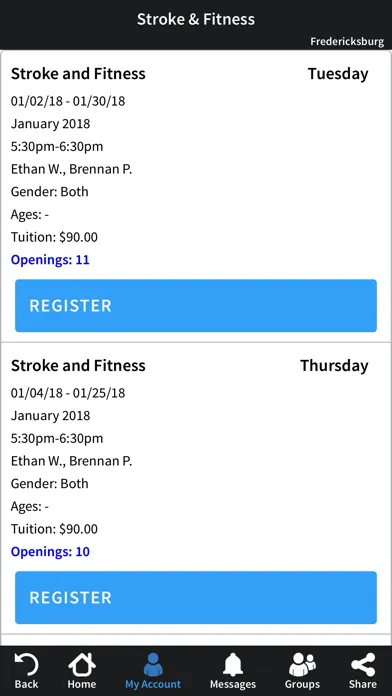Open the Messages bell icon
Viewport: 392px width, 696px height.
[x=233, y=665]
